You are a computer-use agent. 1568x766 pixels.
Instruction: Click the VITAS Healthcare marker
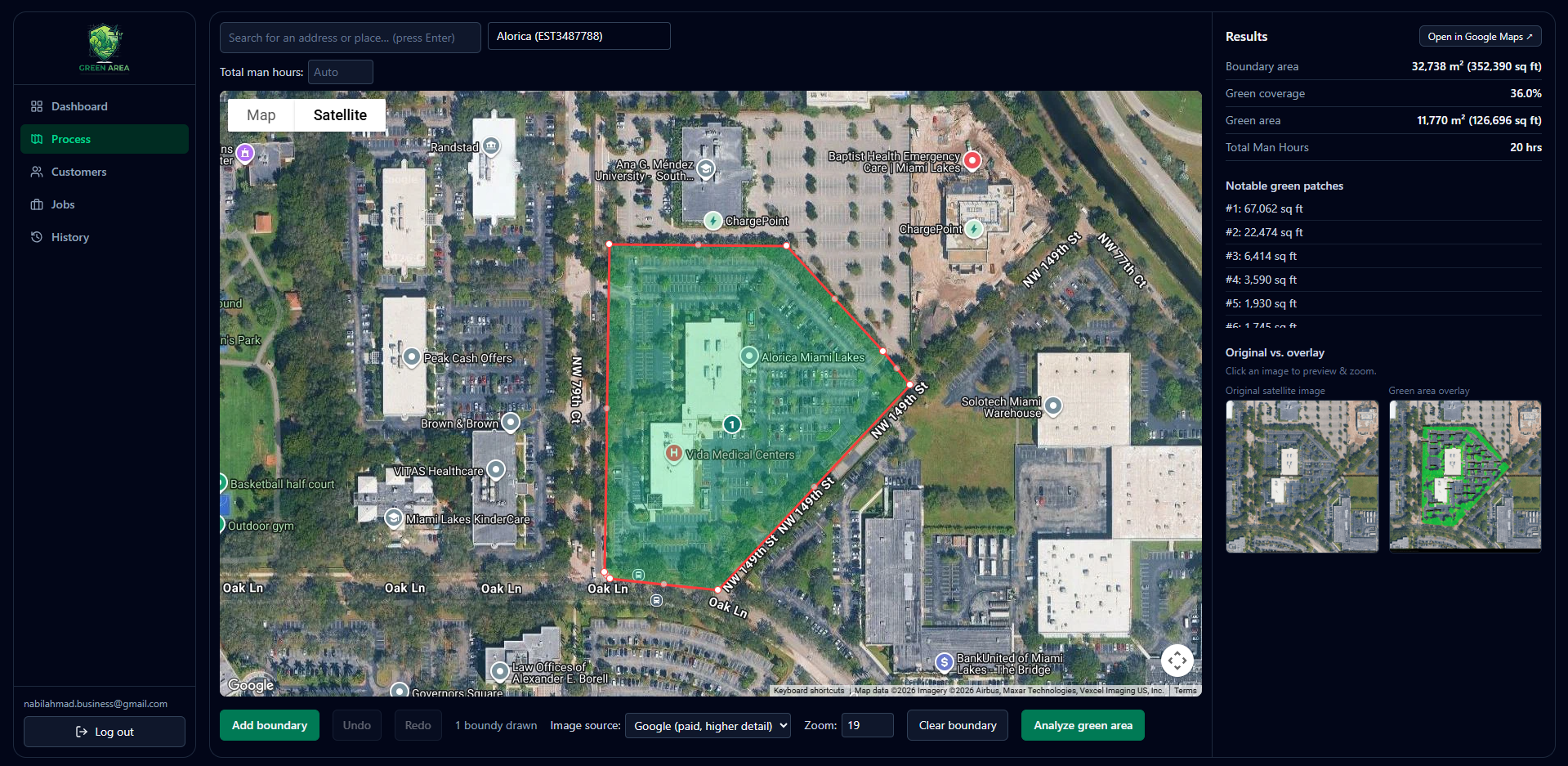click(496, 470)
